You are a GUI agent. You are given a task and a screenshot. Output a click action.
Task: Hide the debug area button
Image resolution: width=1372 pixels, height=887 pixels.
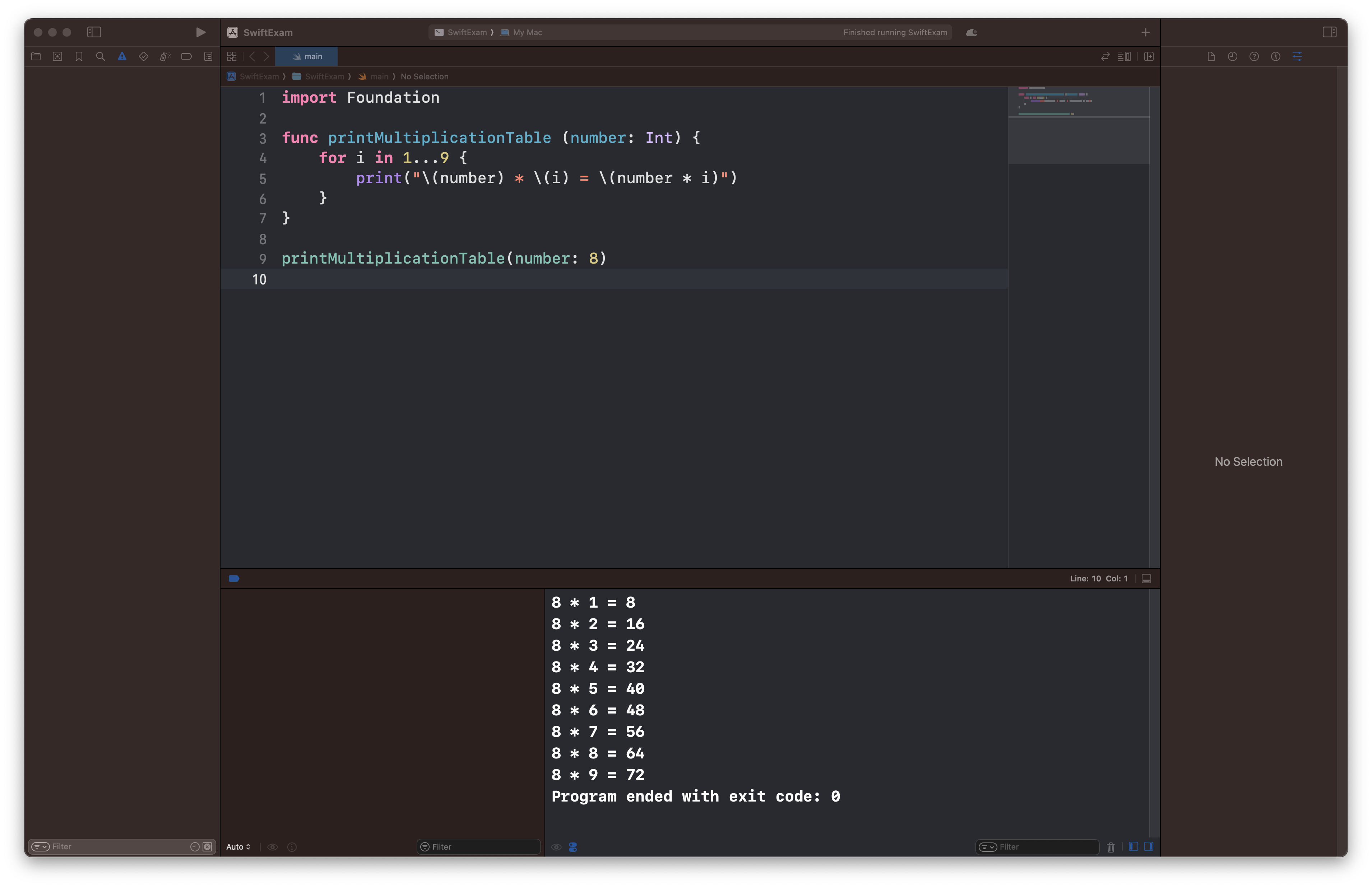(1146, 578)
